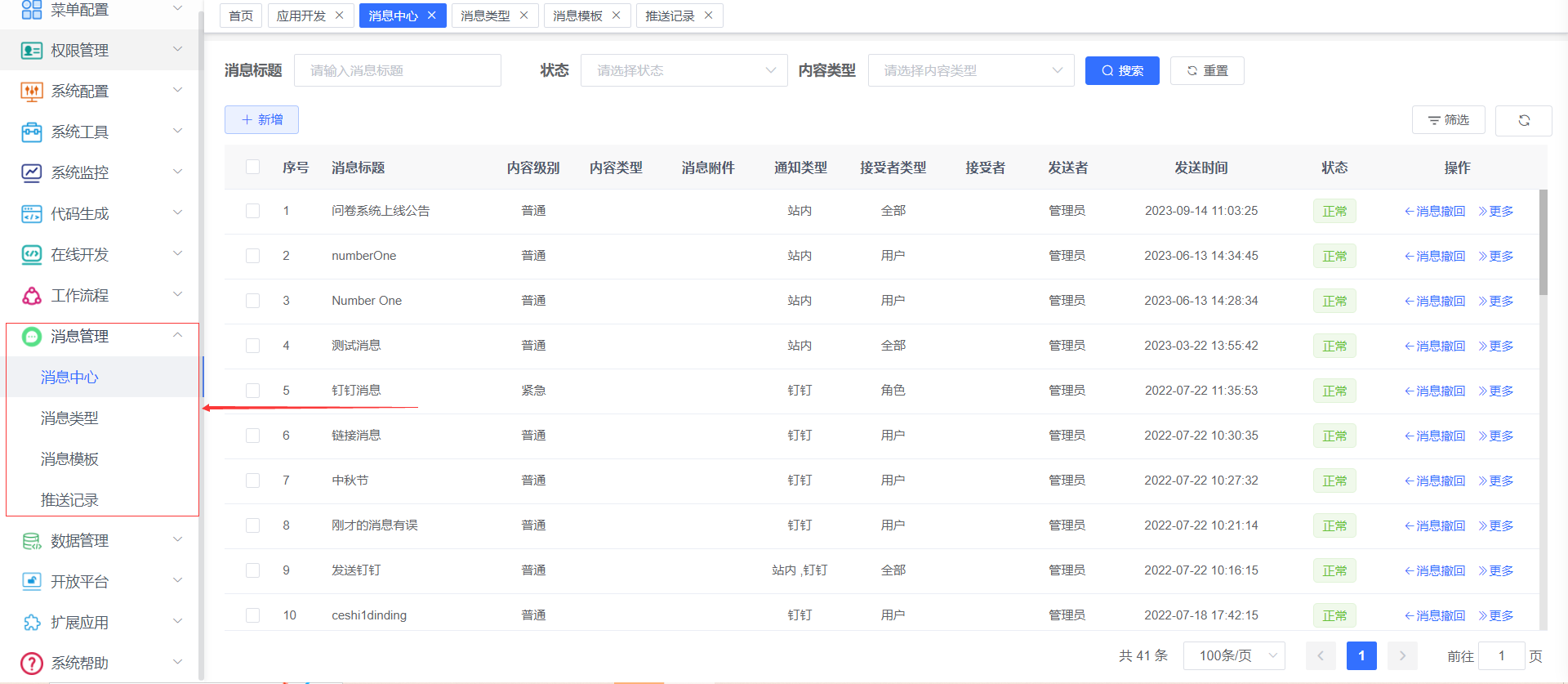Click the 前往 page number input
The image size is (1568, 684).
coord(1501,655)
